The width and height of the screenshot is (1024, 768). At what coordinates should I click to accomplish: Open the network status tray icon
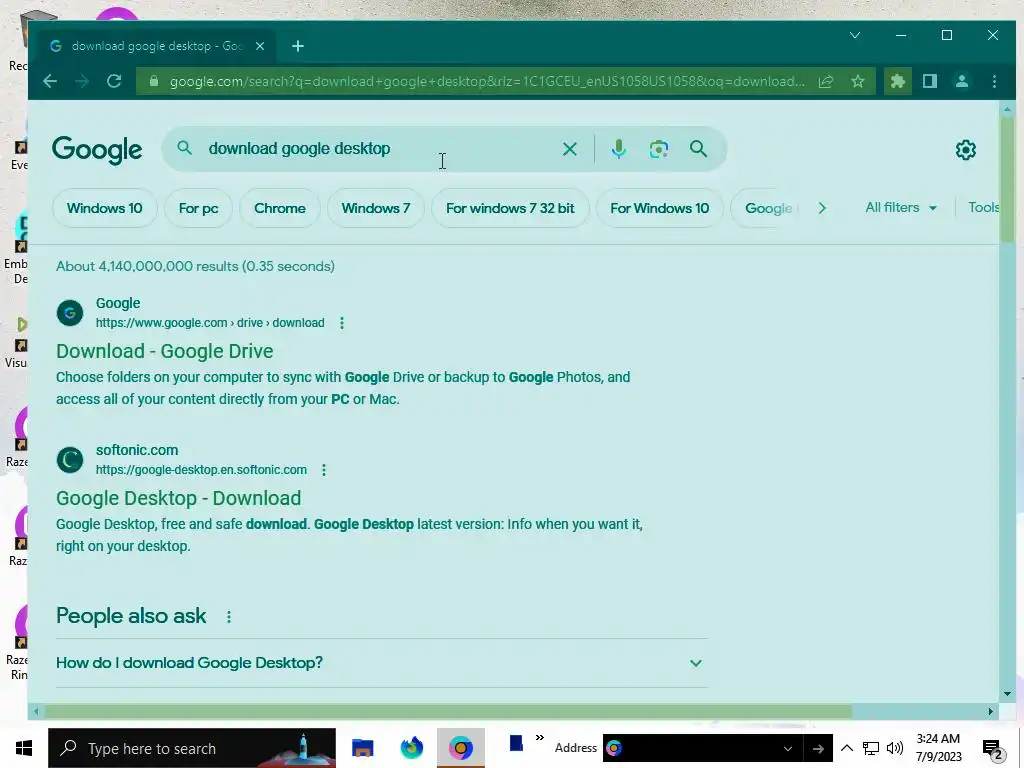point(871,748)
